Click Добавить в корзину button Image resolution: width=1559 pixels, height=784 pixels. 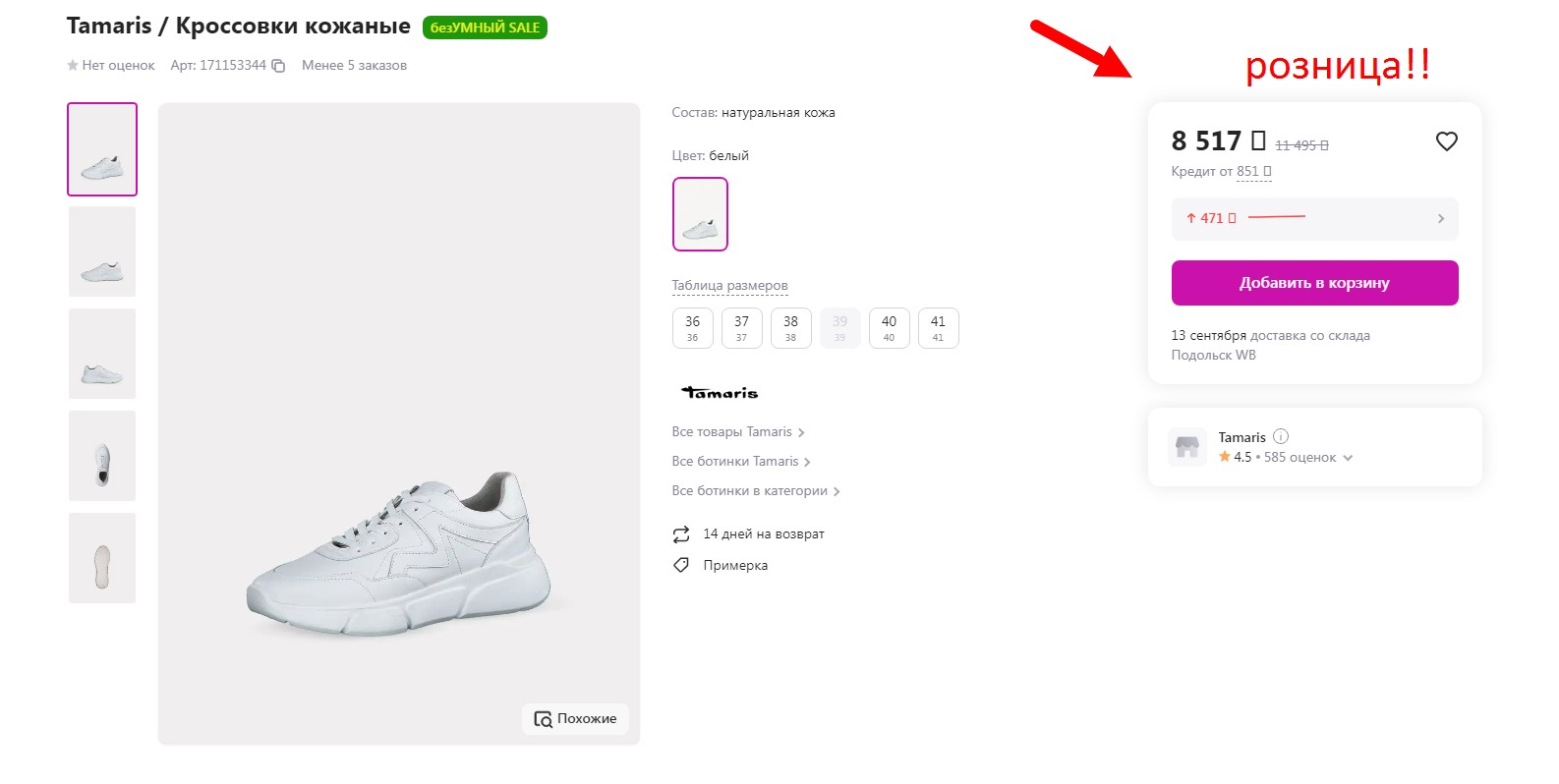point(1314,283)
